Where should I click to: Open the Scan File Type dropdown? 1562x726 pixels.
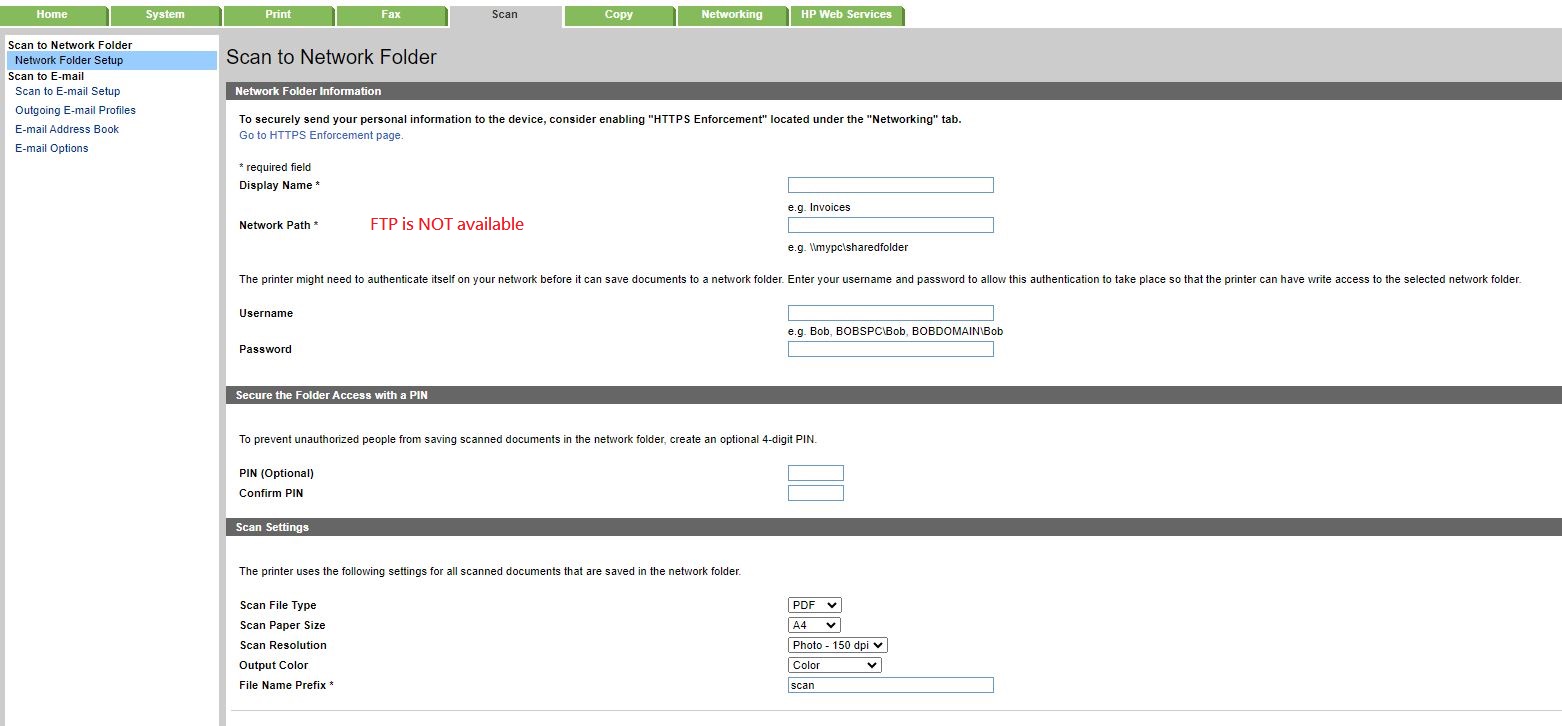[x=815, y=605]
